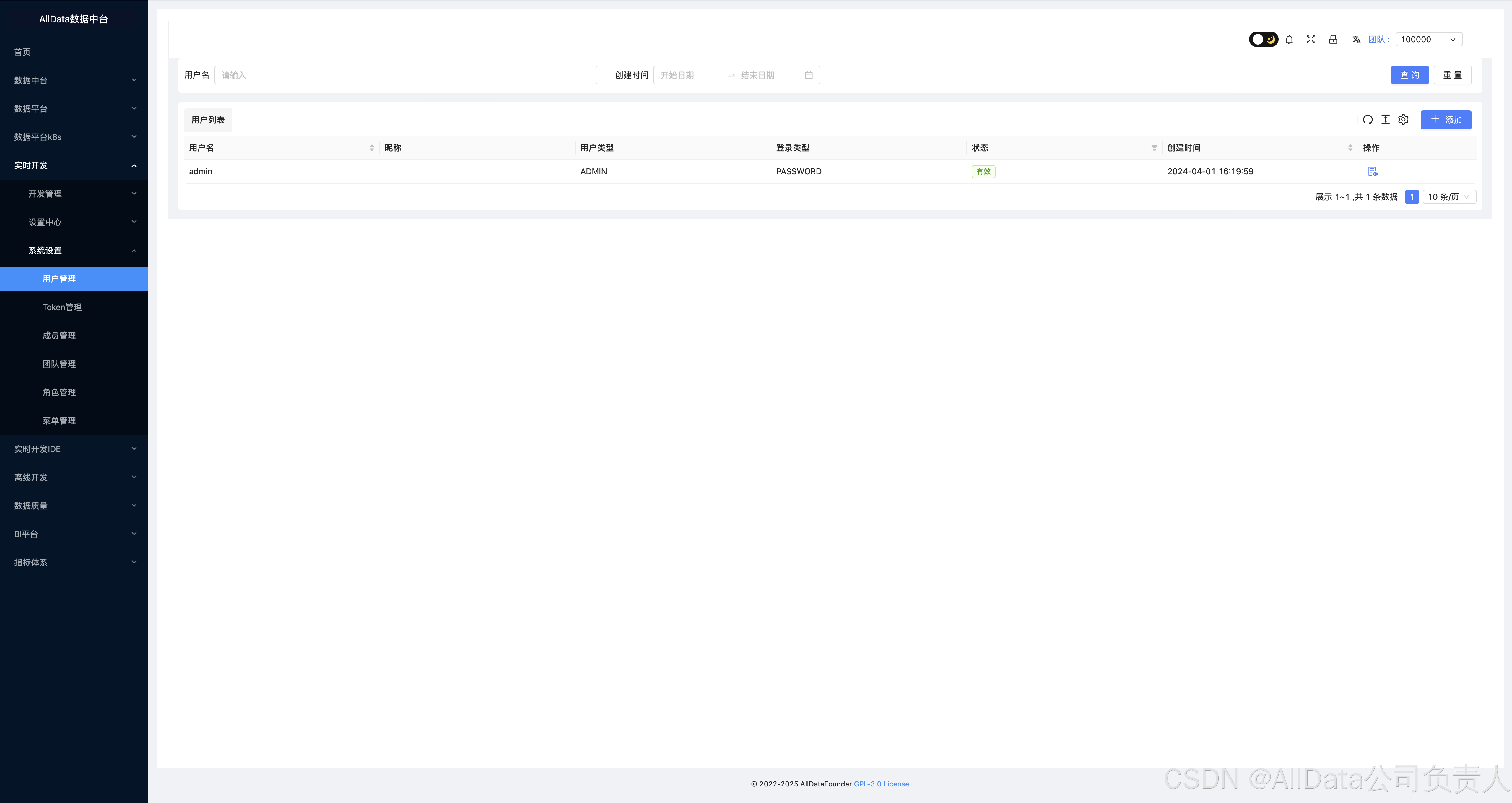The height and width of the screenshot is (803, 1512).
Task: Click the lock screen icon
Action: (1333, 39)
